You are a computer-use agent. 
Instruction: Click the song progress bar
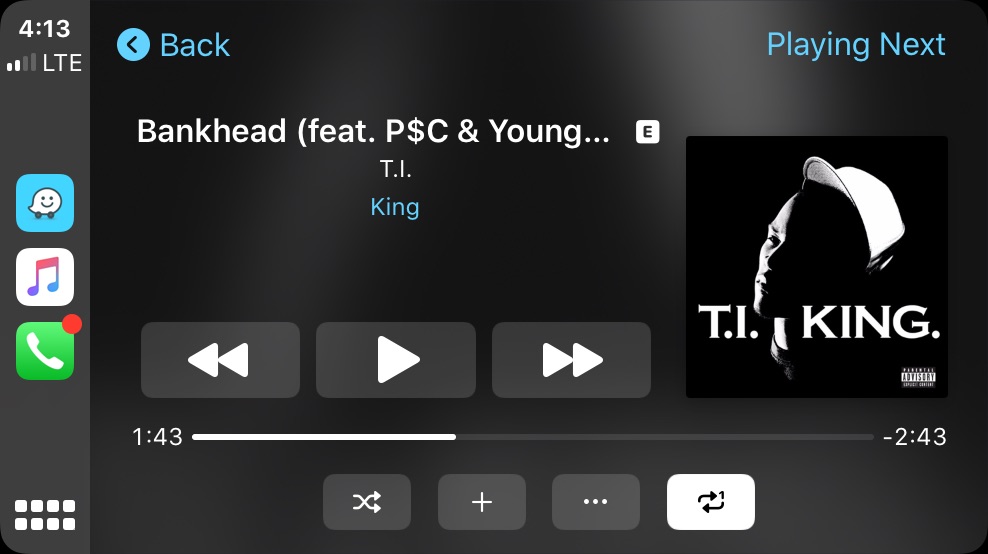[x=532, y=437]
